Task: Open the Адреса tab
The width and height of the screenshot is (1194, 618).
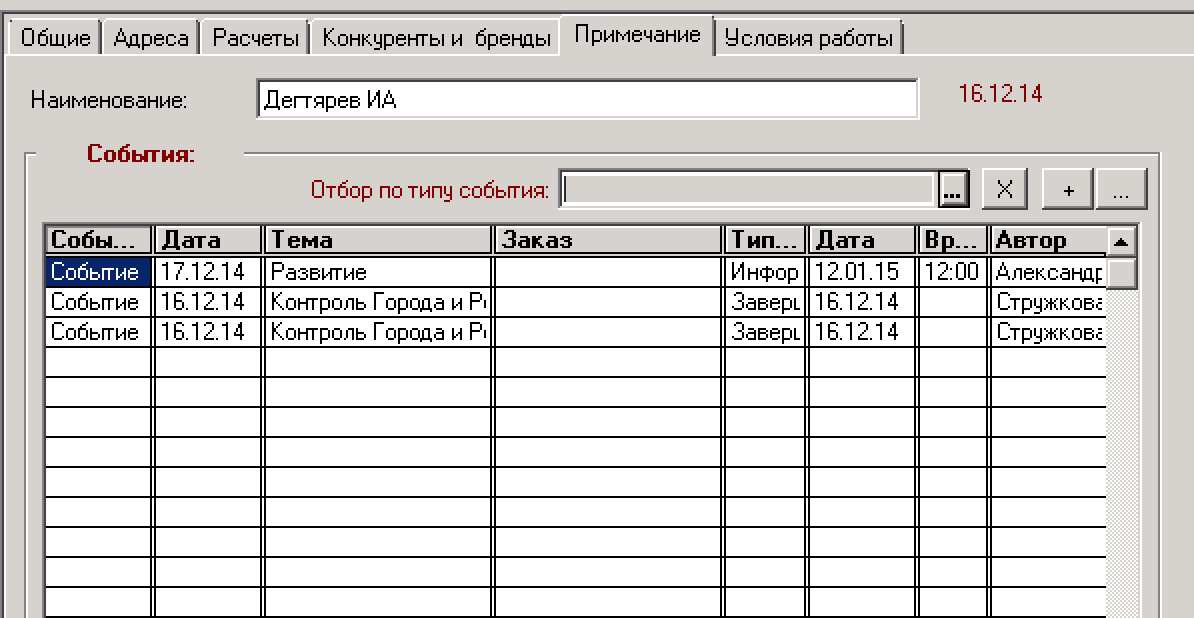Action: [x=151, y=38]
